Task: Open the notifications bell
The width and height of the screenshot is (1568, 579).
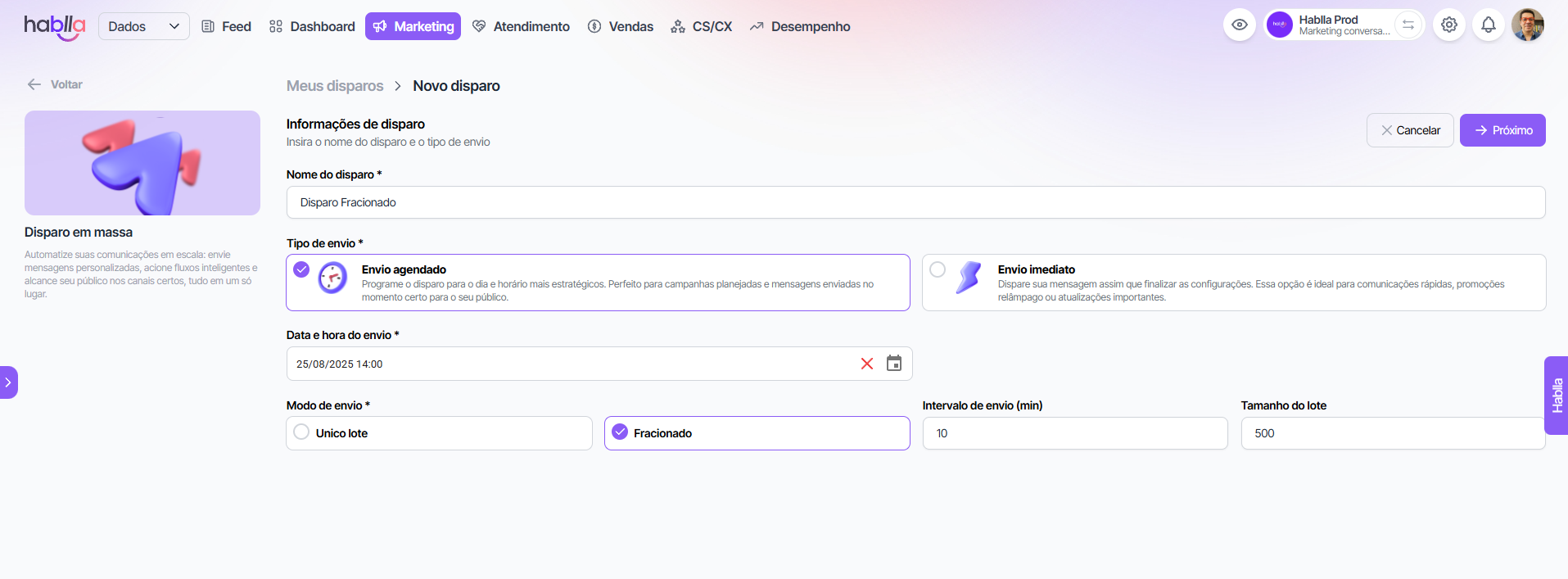Action: 1488,25
